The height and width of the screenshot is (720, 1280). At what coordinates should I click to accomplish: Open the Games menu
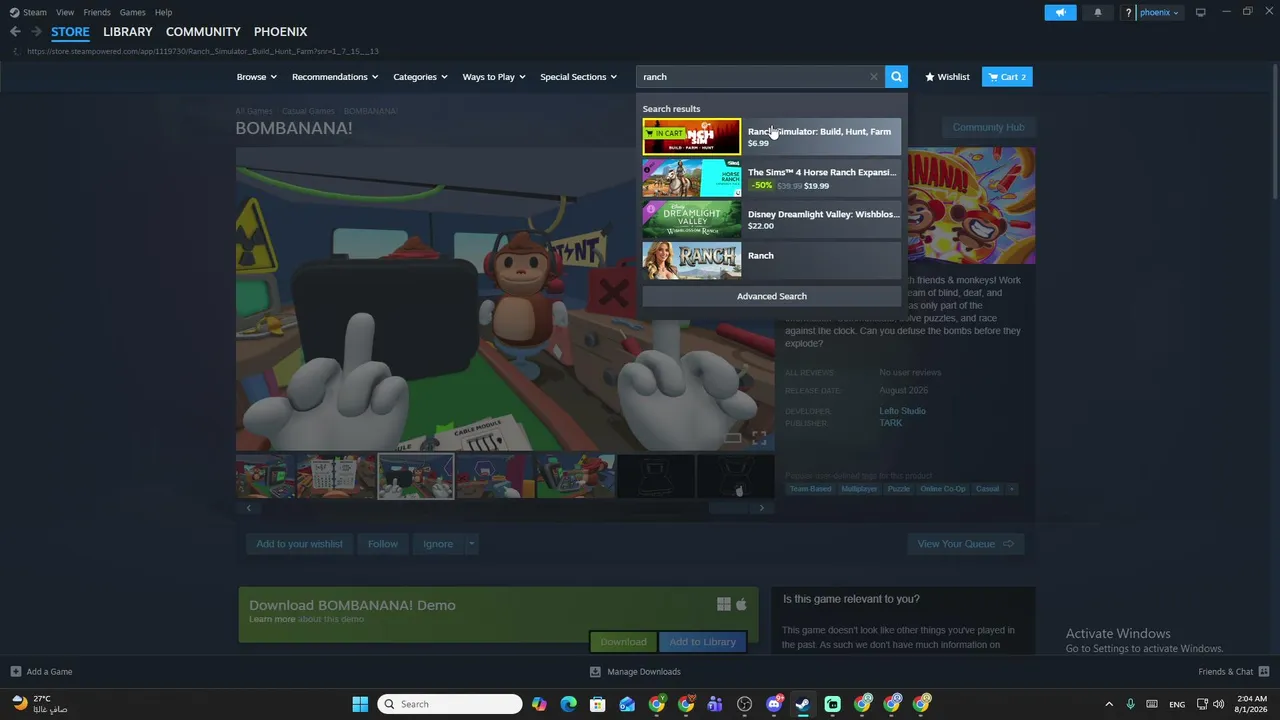pos(133,12)
